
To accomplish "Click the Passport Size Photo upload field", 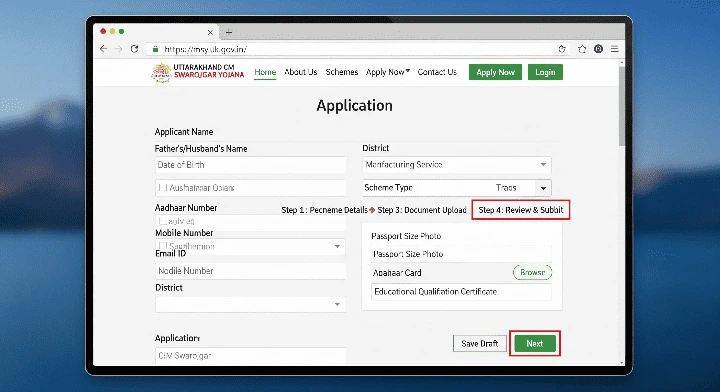I will pos(461,254).
